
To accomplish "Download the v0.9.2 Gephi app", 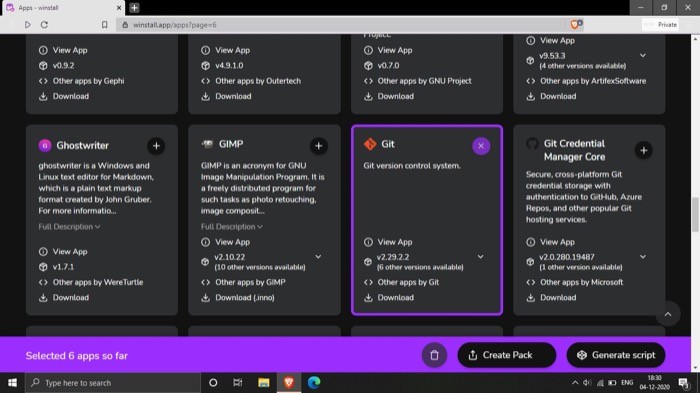I will pyautogui.click(x=64, y=96).
